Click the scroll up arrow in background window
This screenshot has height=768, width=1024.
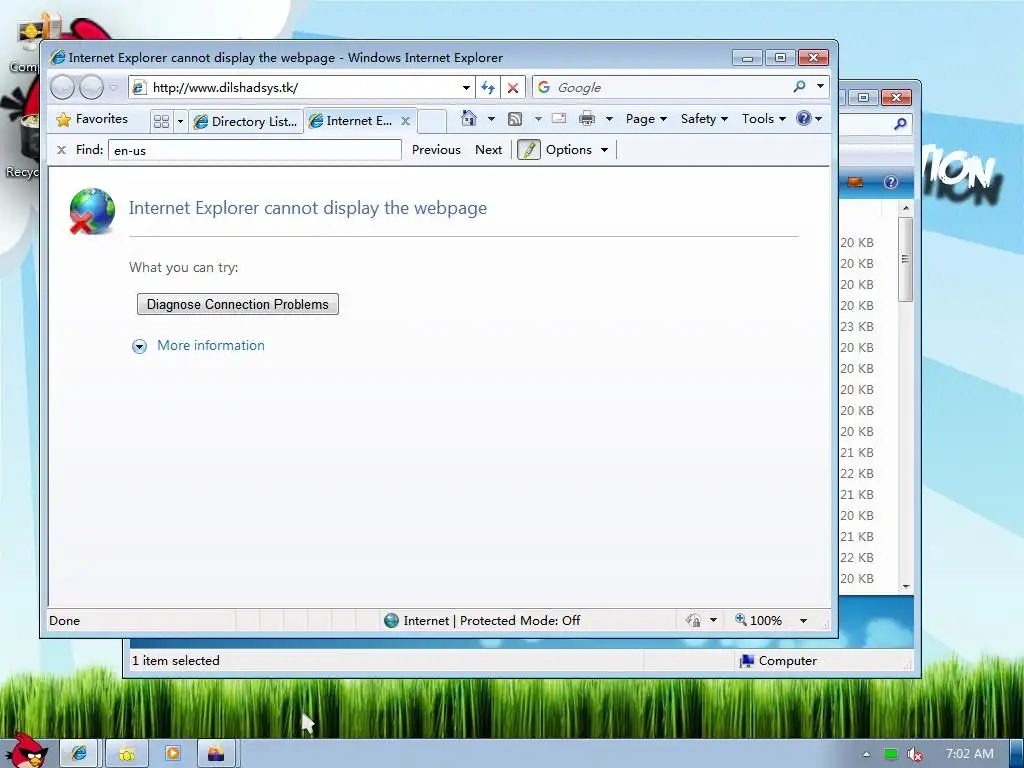pos(906,208)
